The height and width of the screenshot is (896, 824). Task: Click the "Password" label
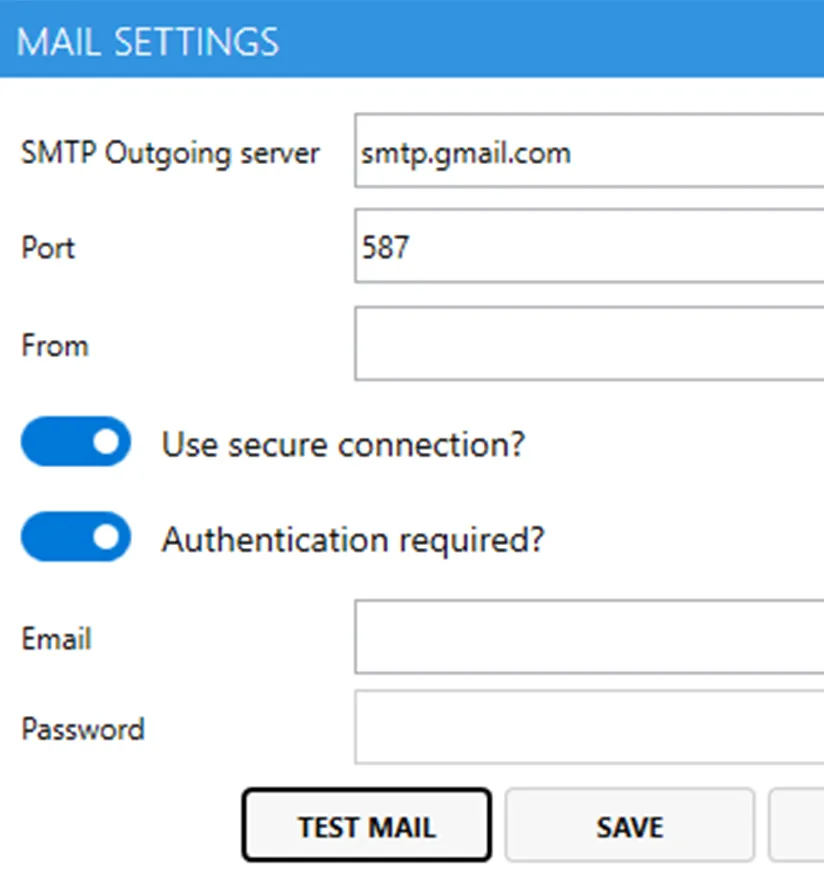tap(83, 728)
